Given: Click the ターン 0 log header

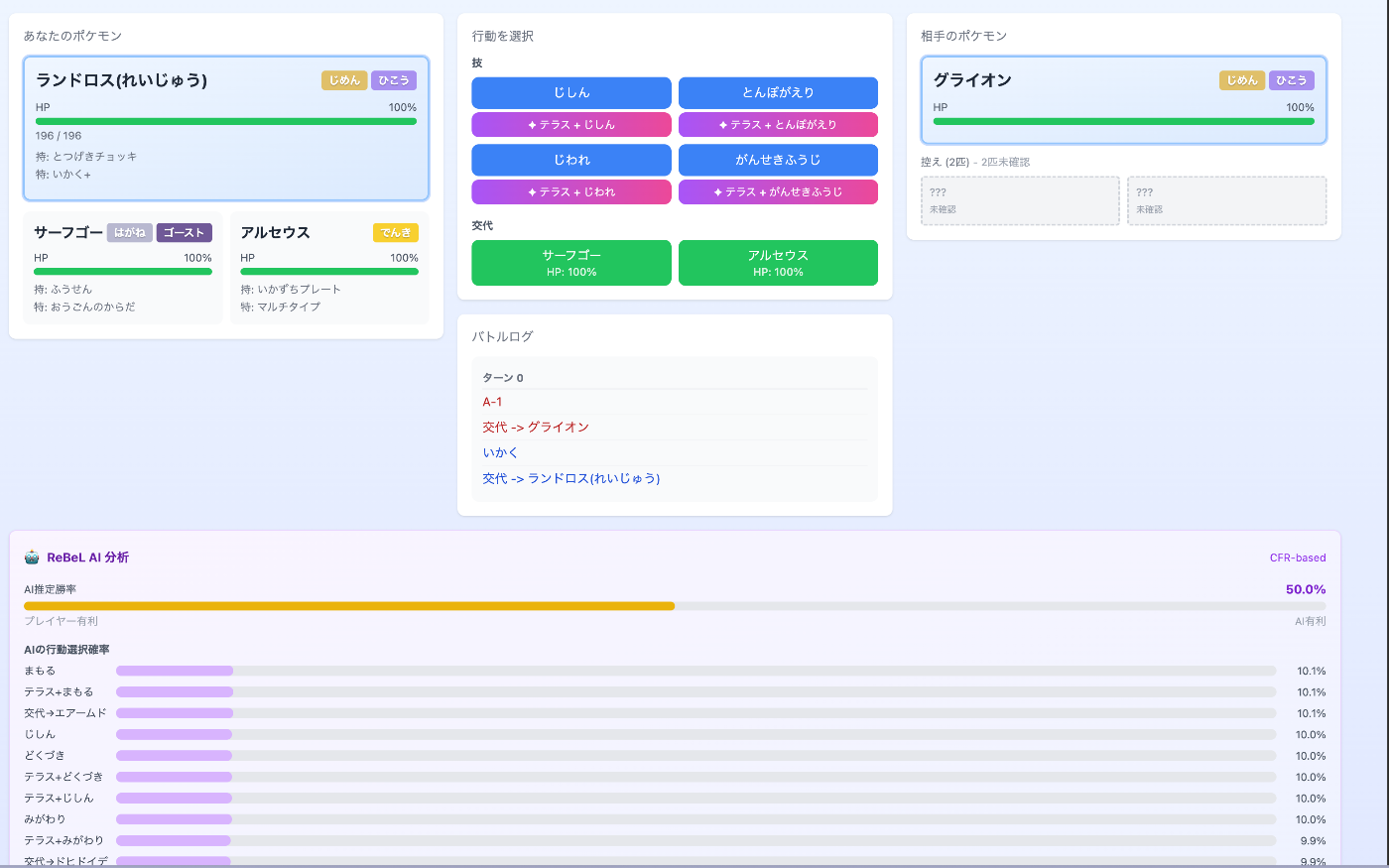Looking at the screenshot, I should coord(503,378).
